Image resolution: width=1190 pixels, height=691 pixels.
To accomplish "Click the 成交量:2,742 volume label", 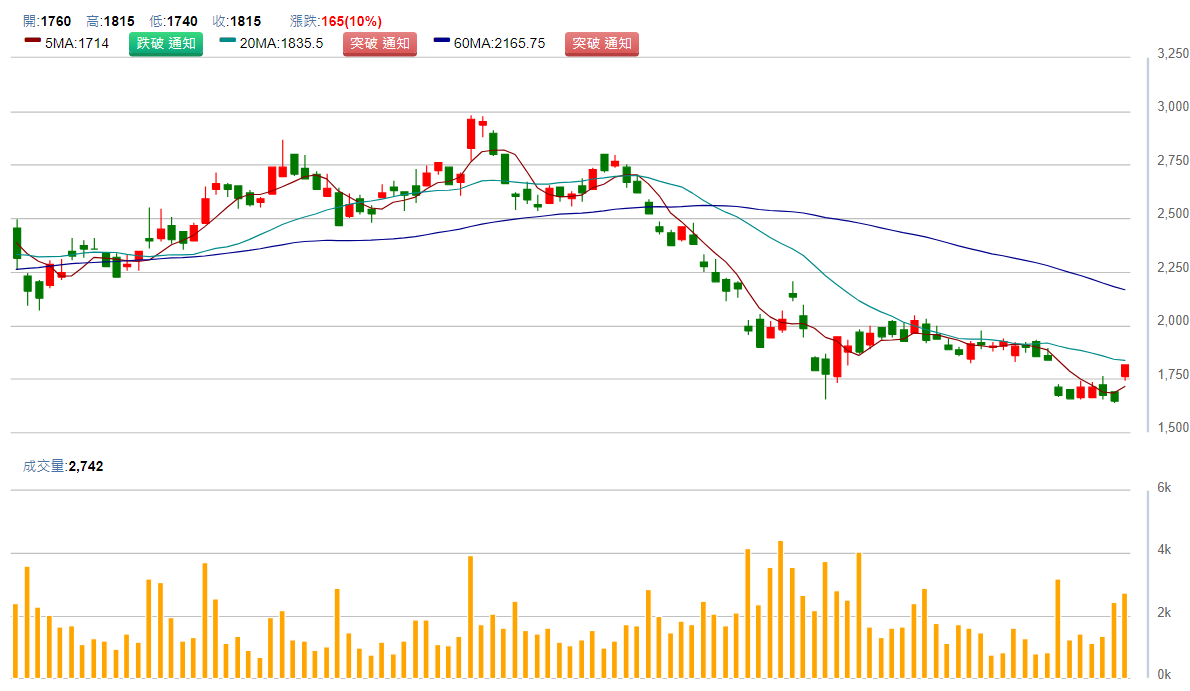I will 63,466.
